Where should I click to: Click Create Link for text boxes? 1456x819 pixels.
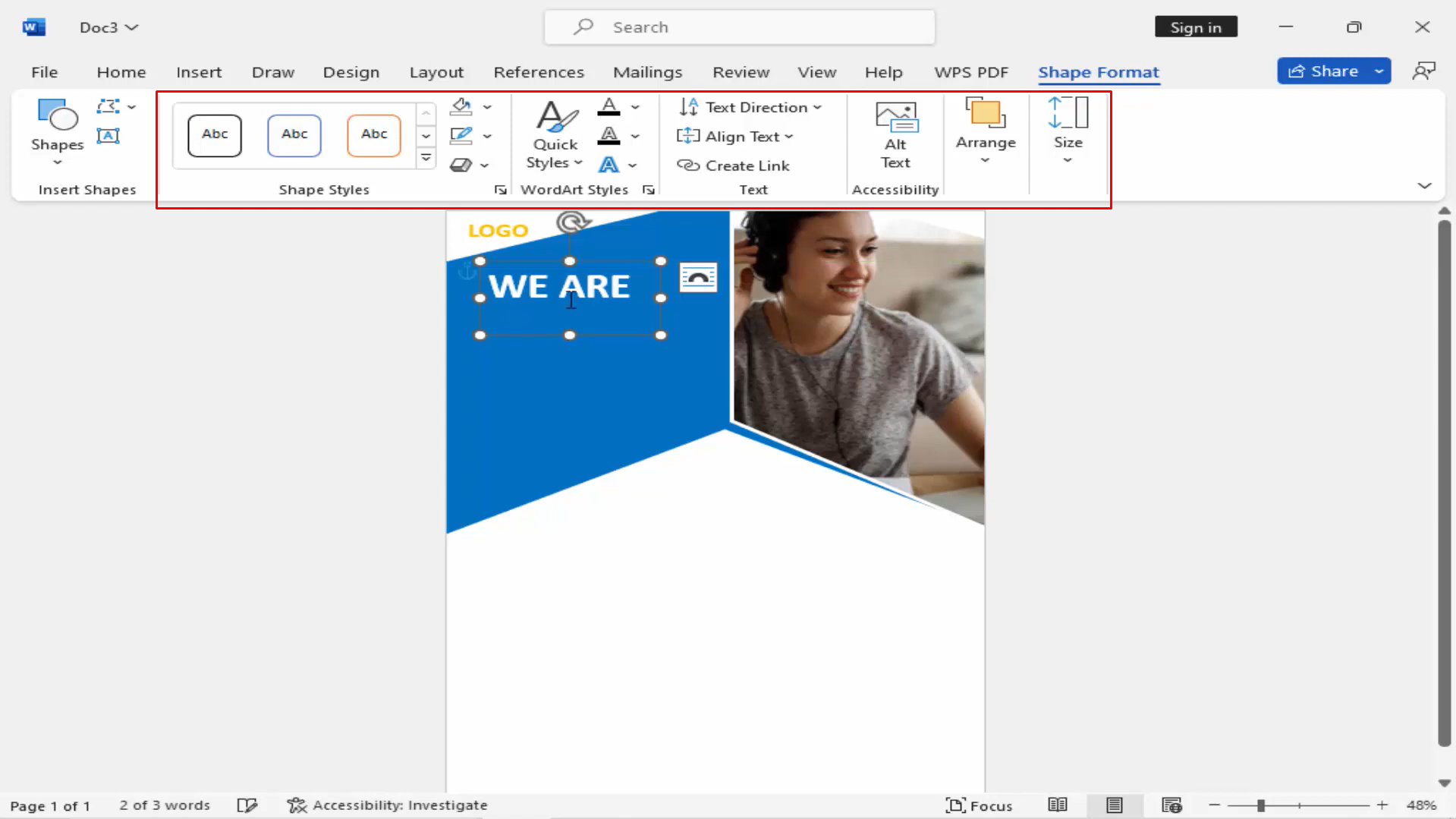pyautogui.click(x=734, y=165)
